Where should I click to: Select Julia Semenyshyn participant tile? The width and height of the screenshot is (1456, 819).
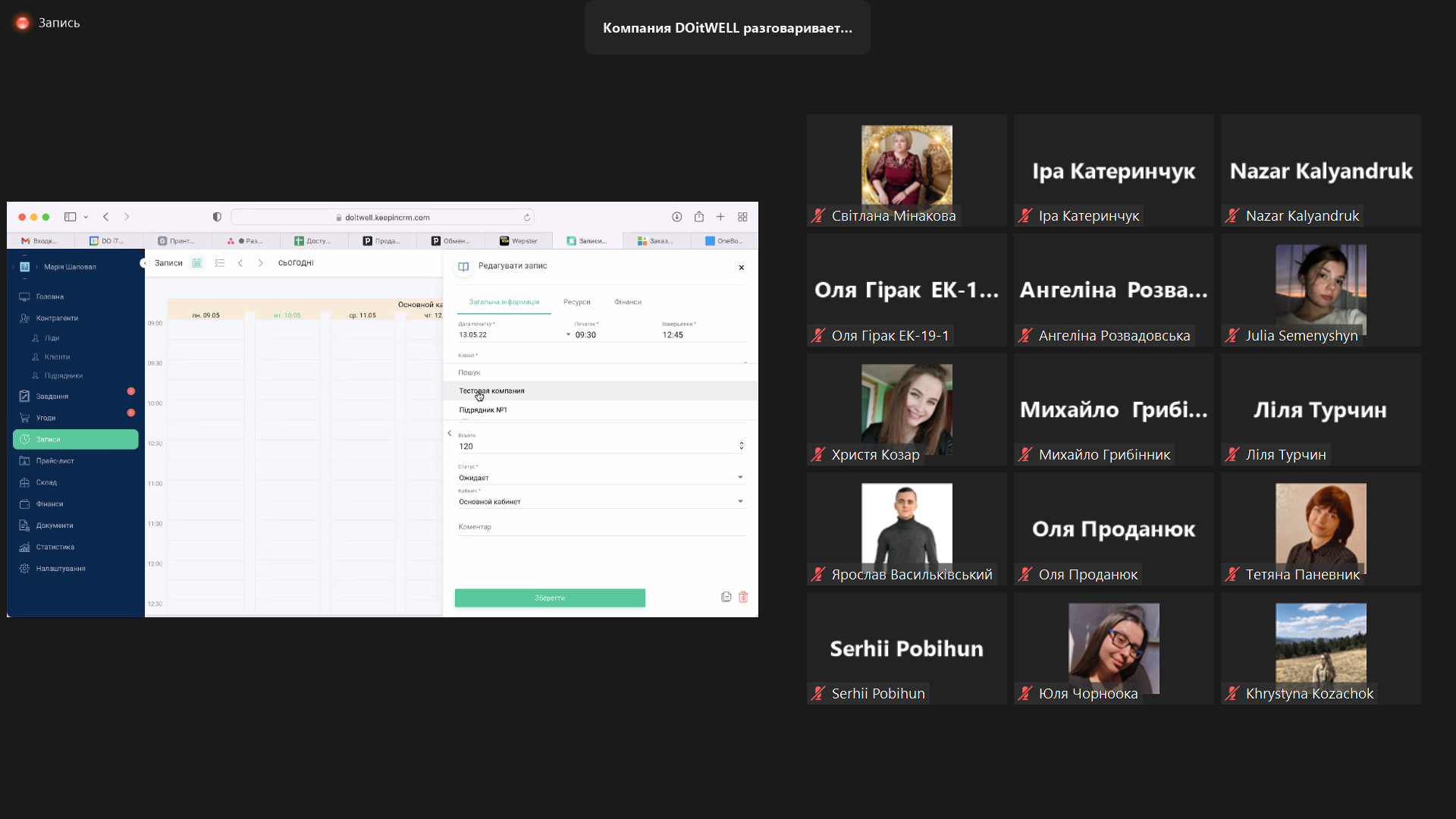[1321, 290]
